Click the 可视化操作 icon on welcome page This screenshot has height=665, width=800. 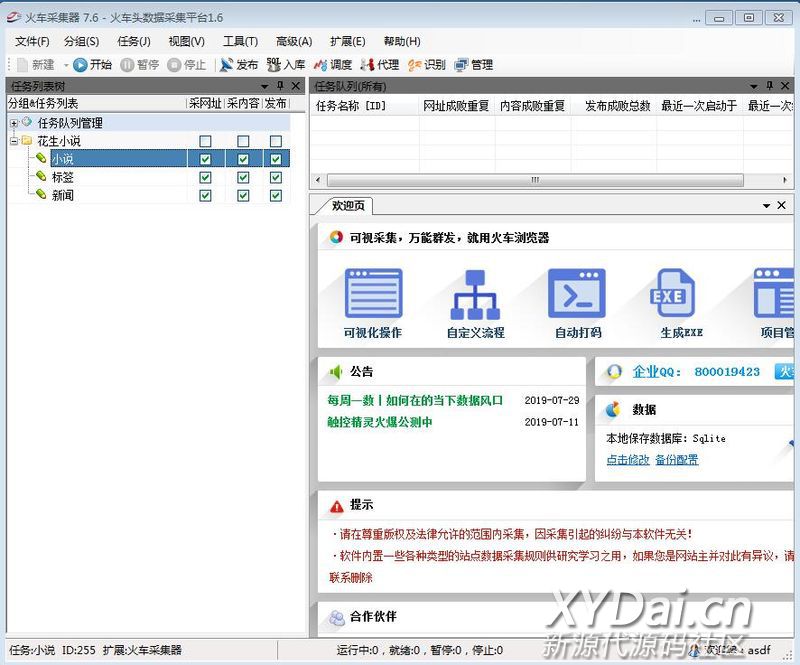pos(373,293)
